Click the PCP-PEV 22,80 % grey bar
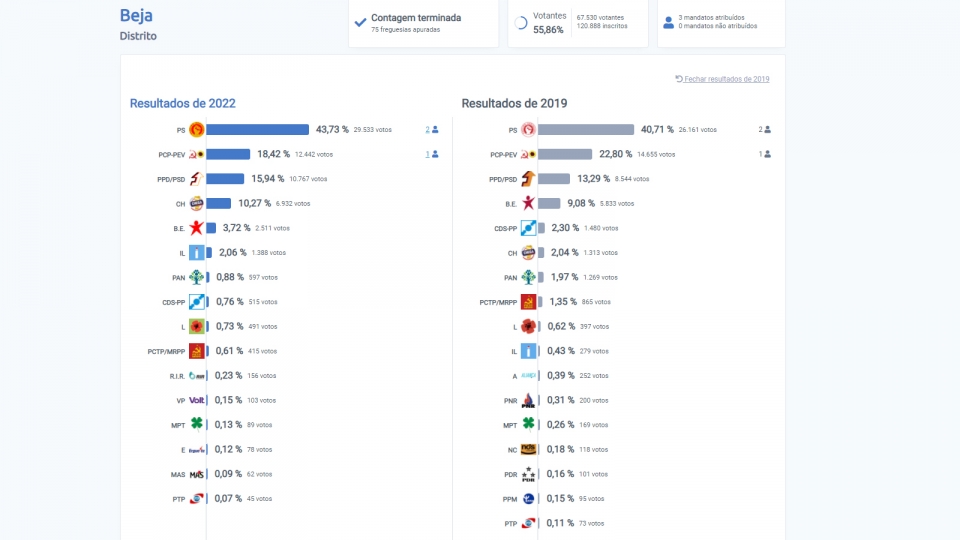 pos(565,154)
